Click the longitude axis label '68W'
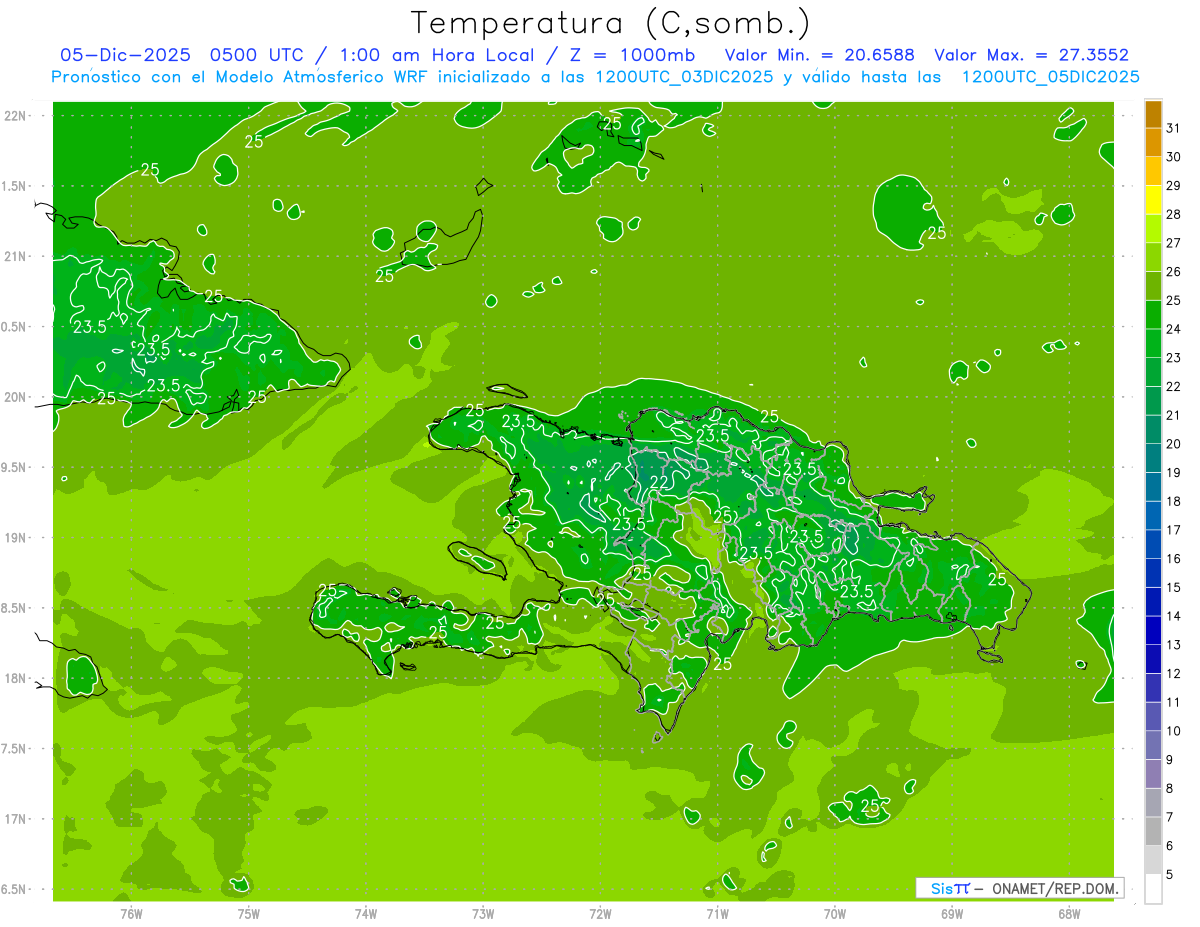The width and height of the screenshot is (1200, 927). tap(1068, 914)
